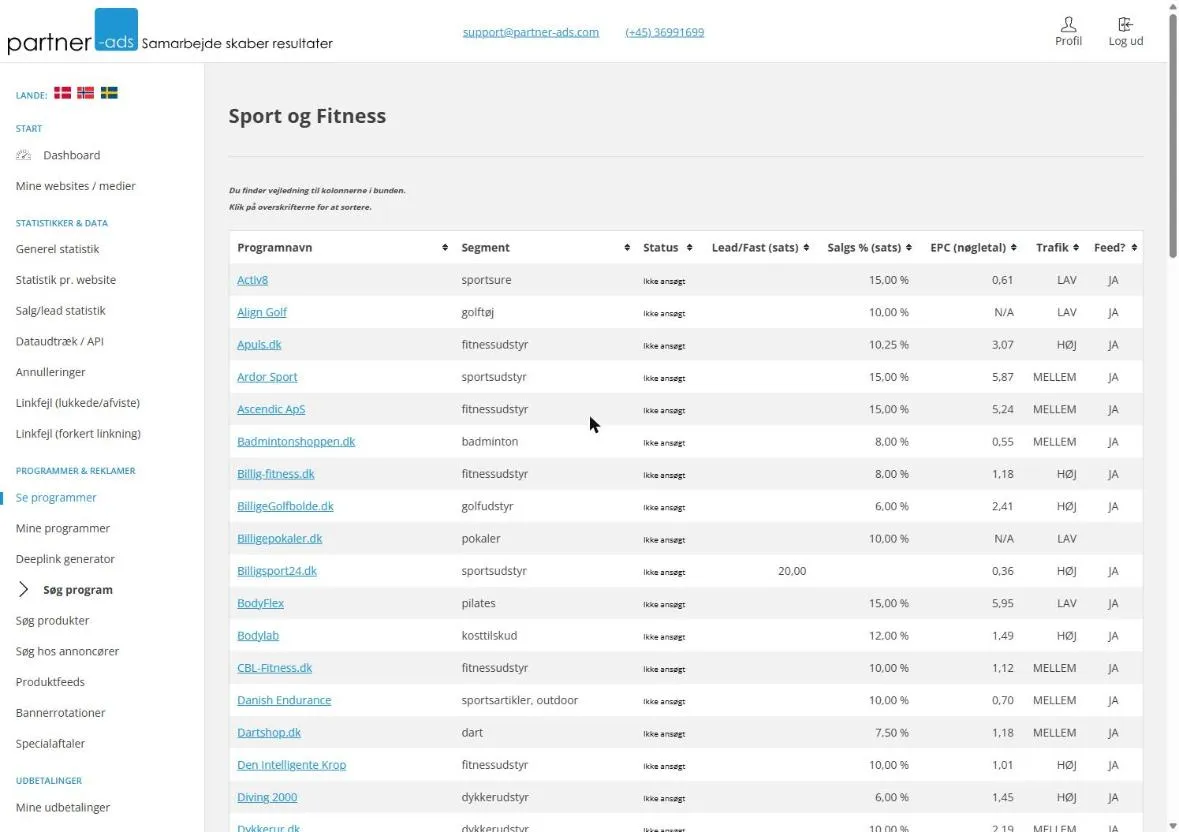Expand the Søg program chevron
The width and height of the screenshot is (1179, 832).
[x=23, y=589]
